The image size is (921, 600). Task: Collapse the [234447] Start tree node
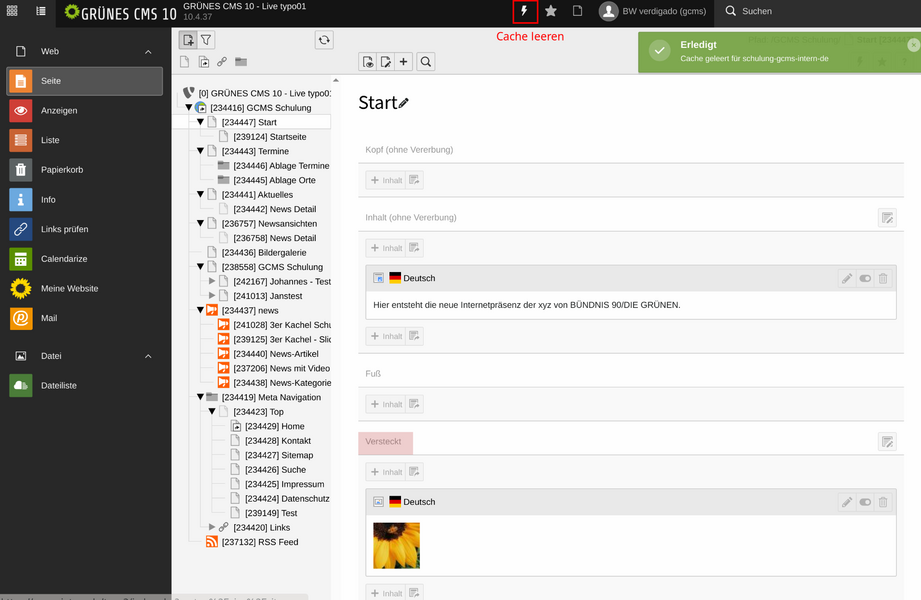[200, 122]
